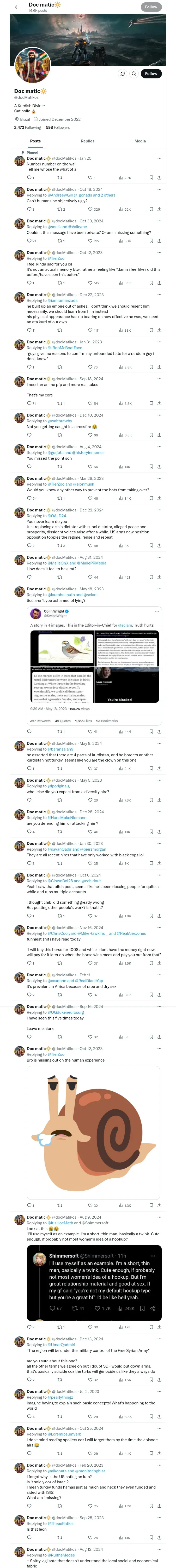176x1568 pixels.
Task: Open the profile search magnifier icon
Action: (x=133, y=74)
